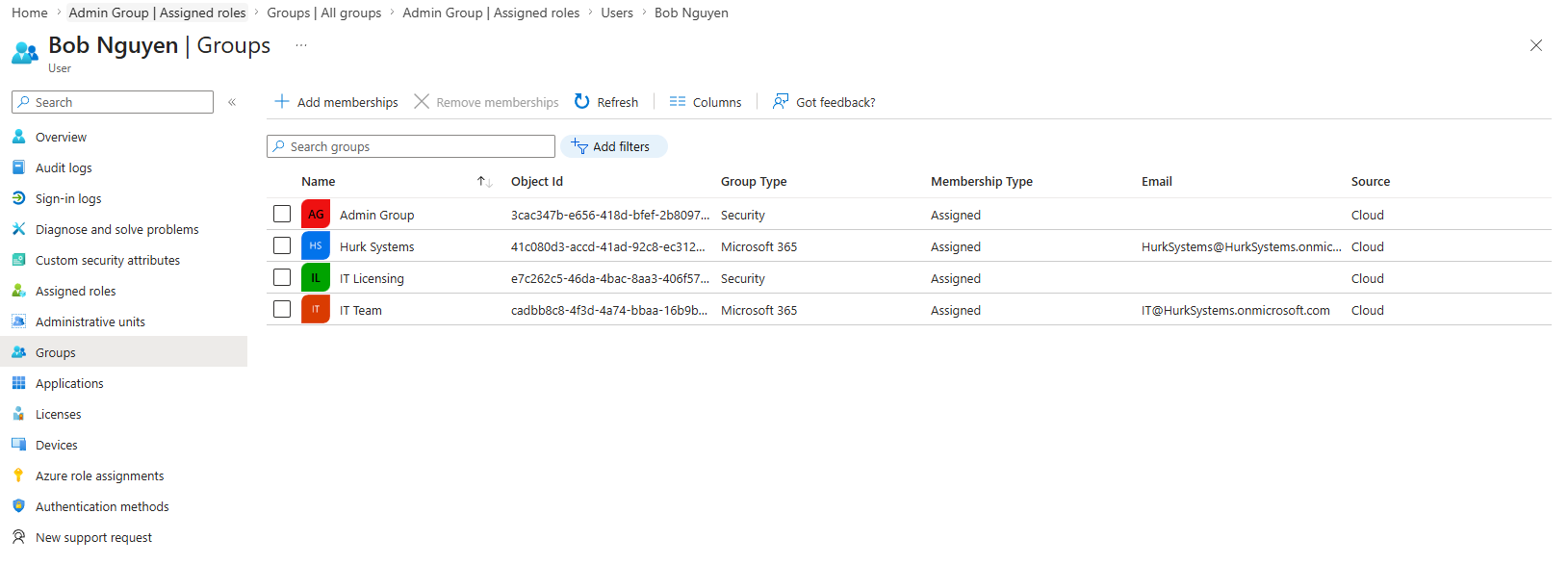This screenshot has width=1568, height=565.
Task: Collapse the sidebar with double chevron
Action: click(232, 102)
